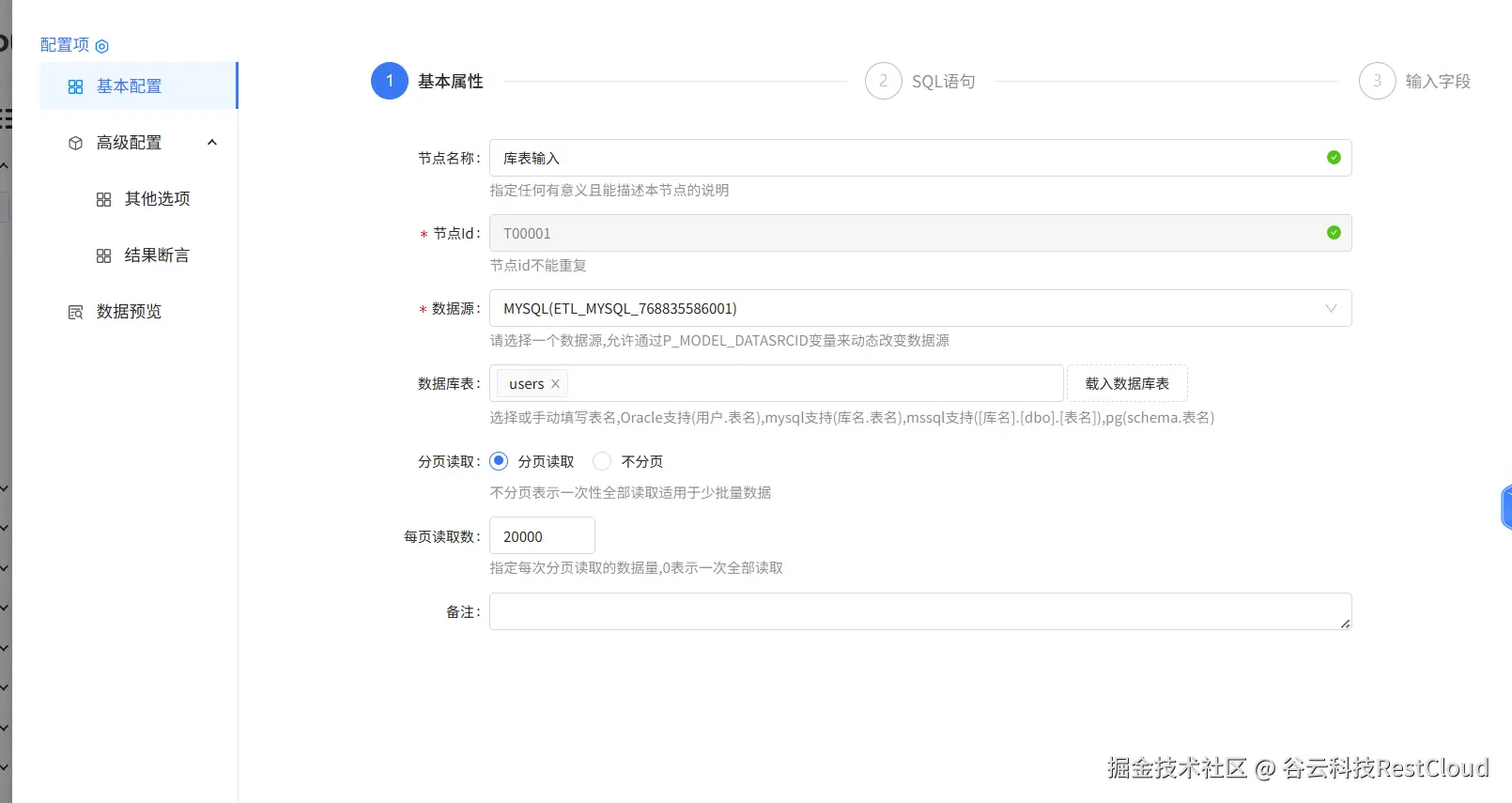Collapse the 高级配置 menu section
1512x803 pixels.
point(212,143)
